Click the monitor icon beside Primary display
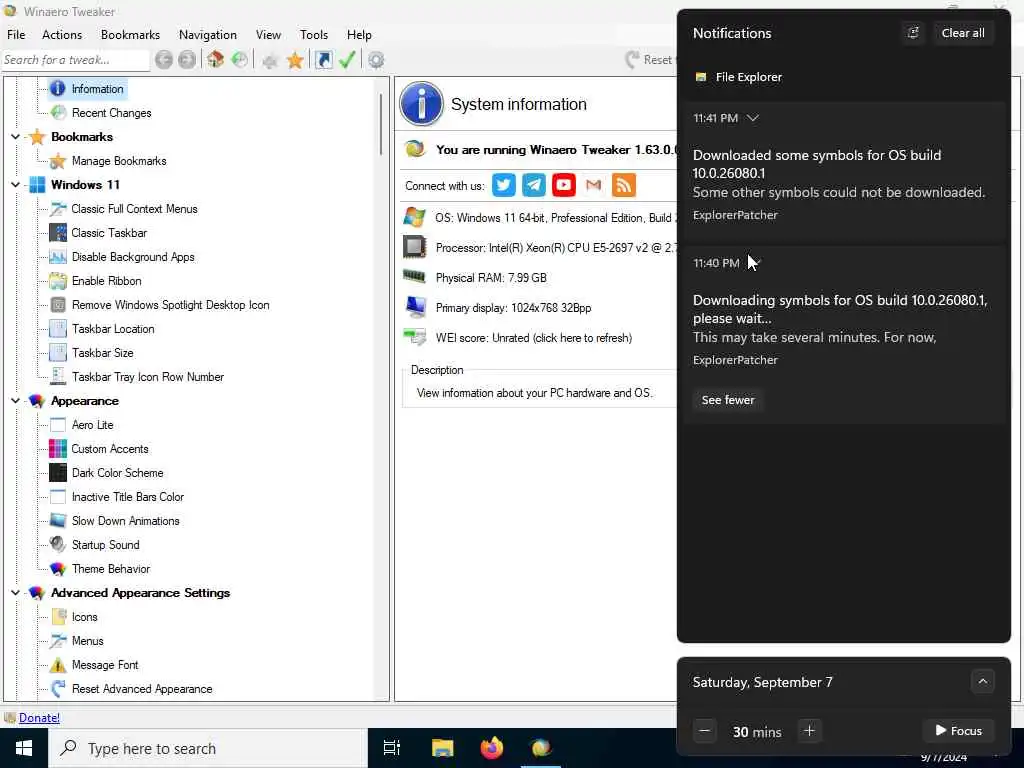 coord(415,306)
